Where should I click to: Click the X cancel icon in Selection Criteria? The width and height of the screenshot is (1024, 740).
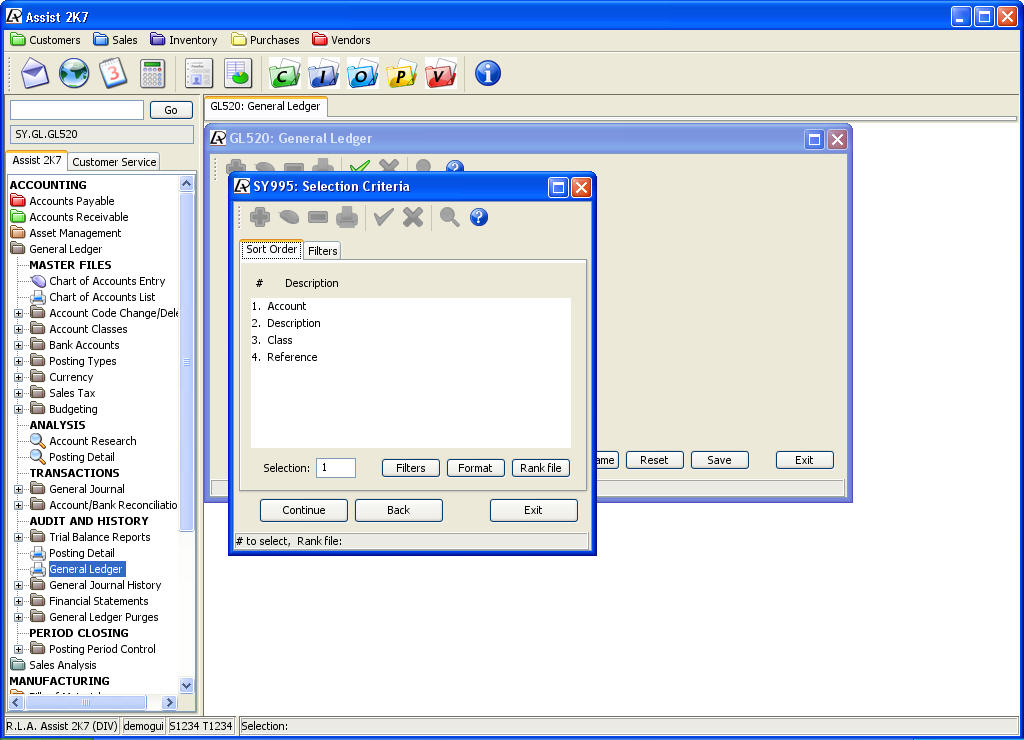click(x=413, y=217)
